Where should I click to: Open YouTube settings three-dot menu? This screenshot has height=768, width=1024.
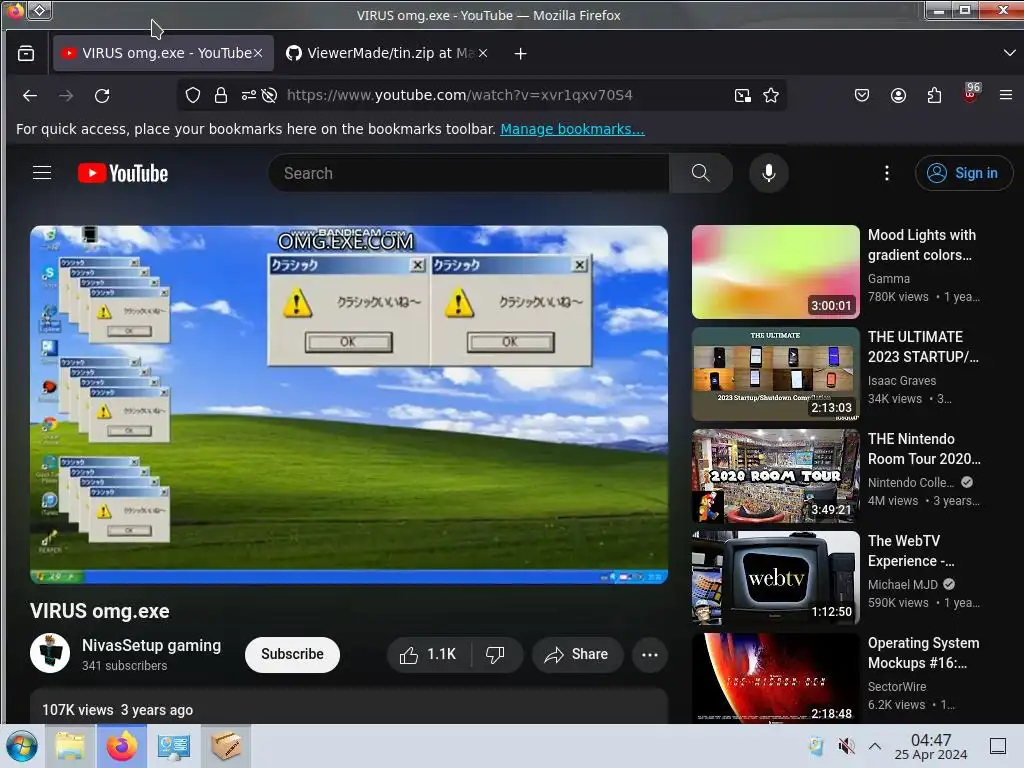point(886,173)
